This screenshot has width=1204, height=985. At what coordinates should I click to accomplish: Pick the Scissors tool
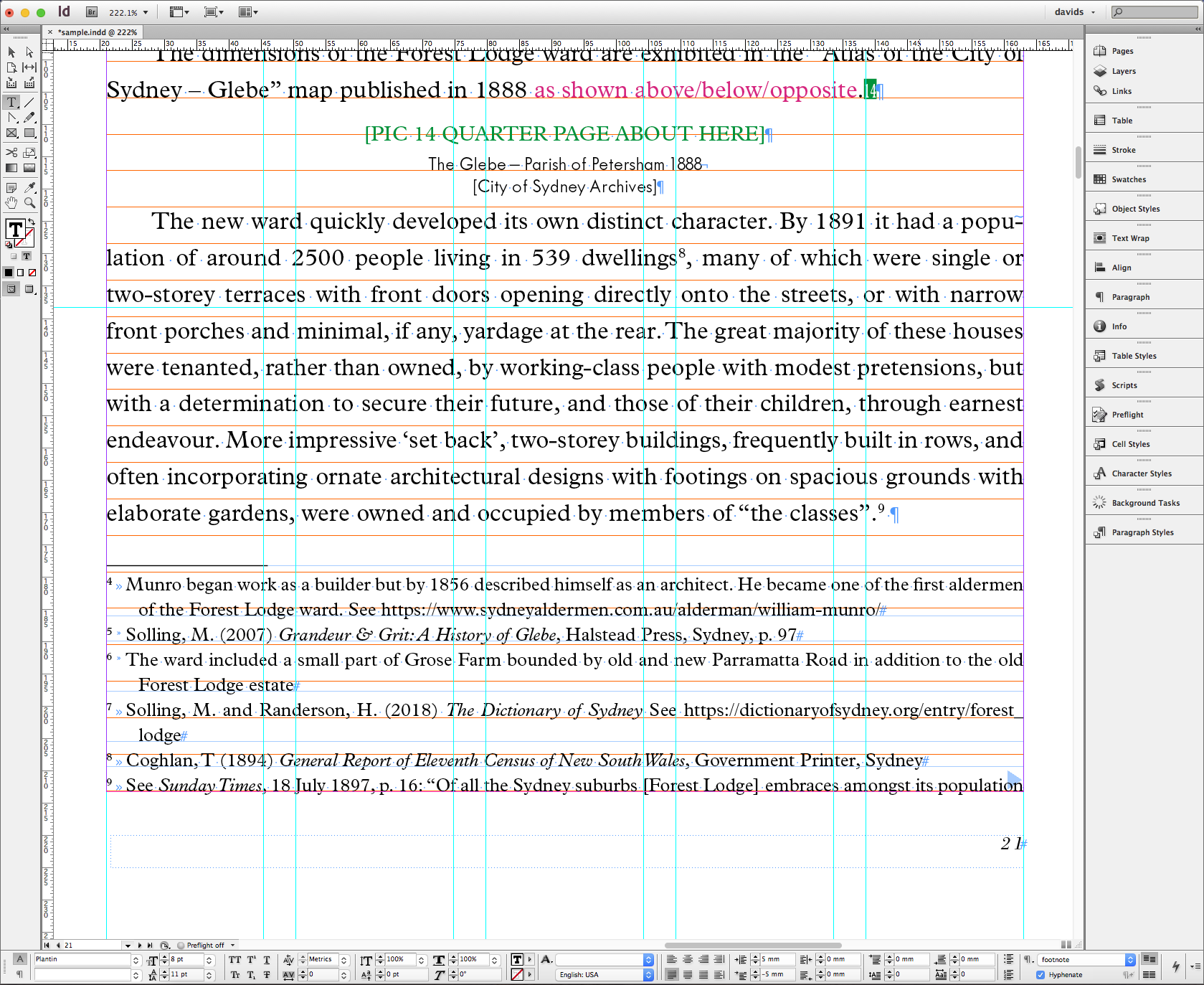tap(11, 152)
